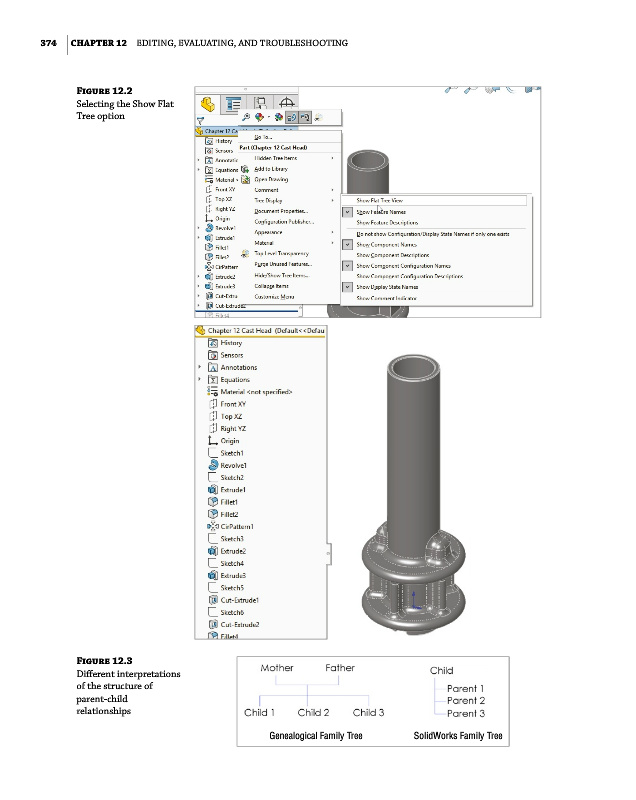Select the ConfigurationManager tab icon
Viewport: 636px width, 800px height.
click(x=261, y=103)
